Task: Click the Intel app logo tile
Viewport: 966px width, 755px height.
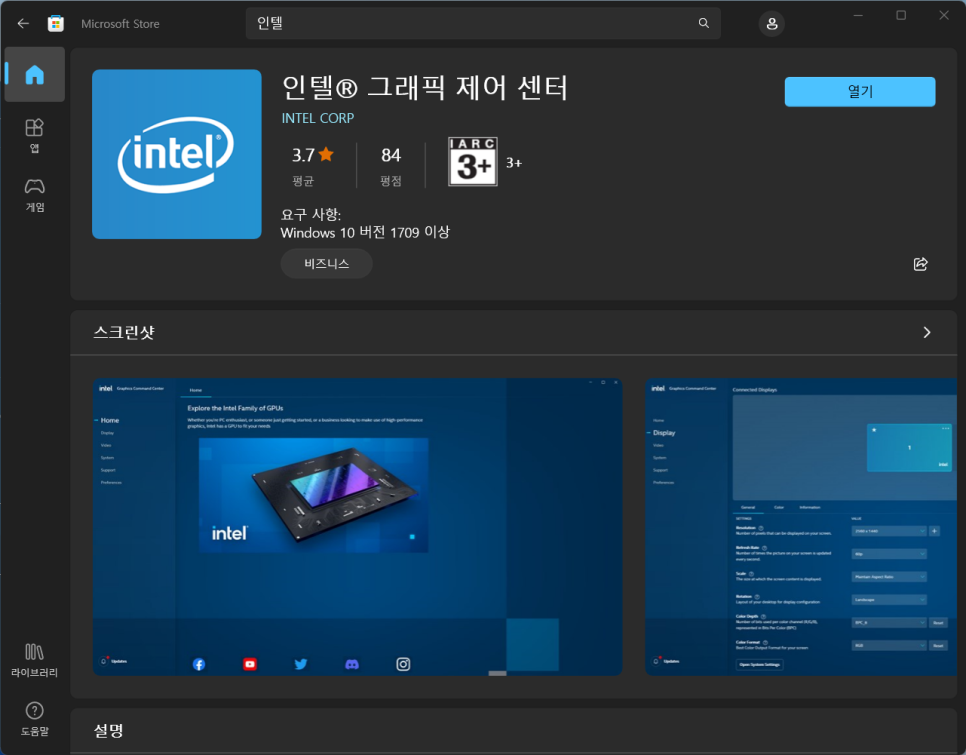Action: point(177,154)
